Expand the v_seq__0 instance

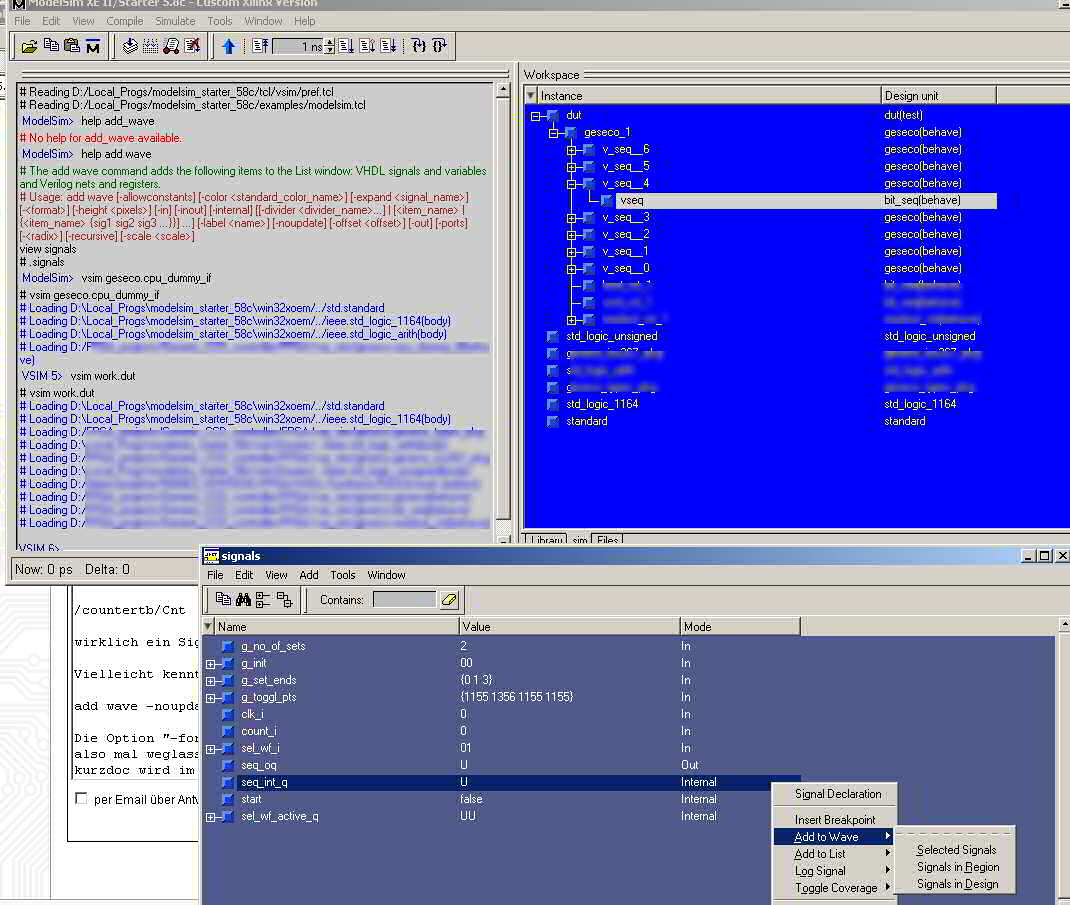click(571, 270)
